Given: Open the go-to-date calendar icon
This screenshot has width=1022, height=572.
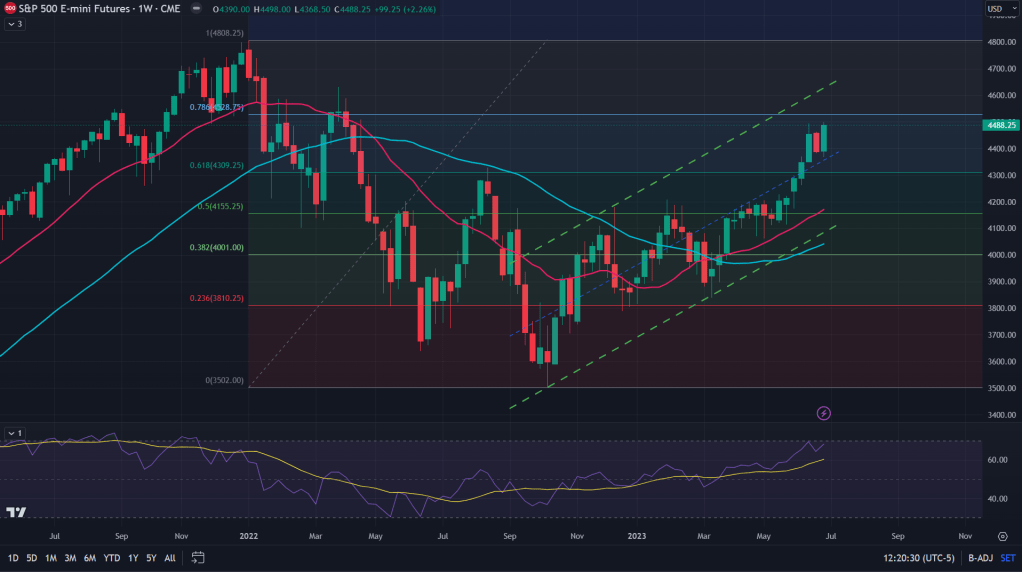Looking at the screenshot, I should coord(198,557).
